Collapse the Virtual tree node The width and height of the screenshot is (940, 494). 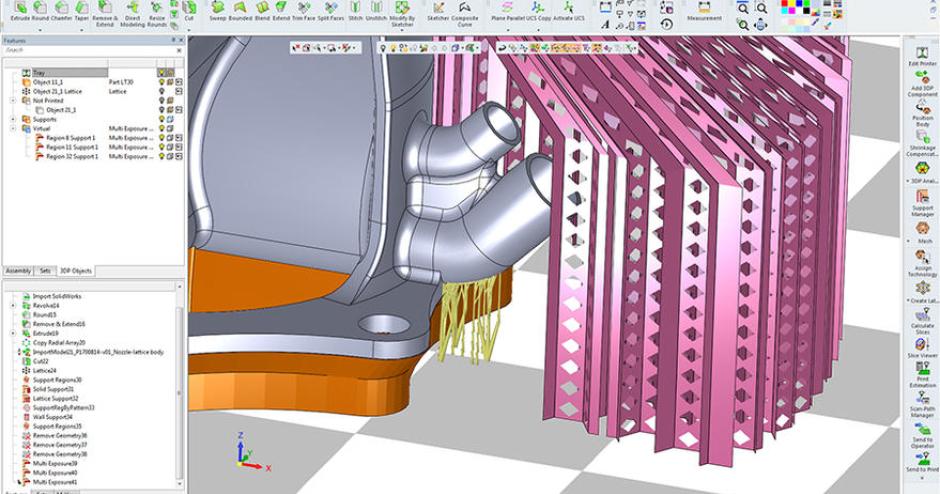click(13, 128)
